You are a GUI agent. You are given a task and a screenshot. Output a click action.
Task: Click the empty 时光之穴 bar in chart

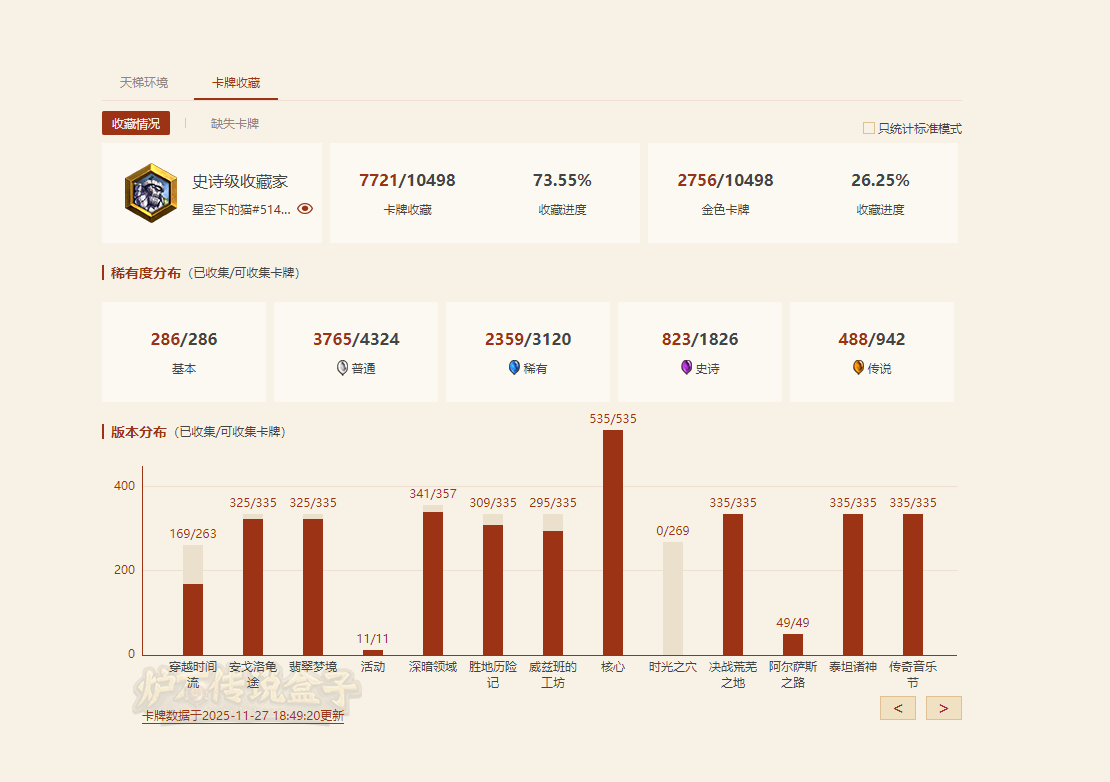(x=673, y=598)
